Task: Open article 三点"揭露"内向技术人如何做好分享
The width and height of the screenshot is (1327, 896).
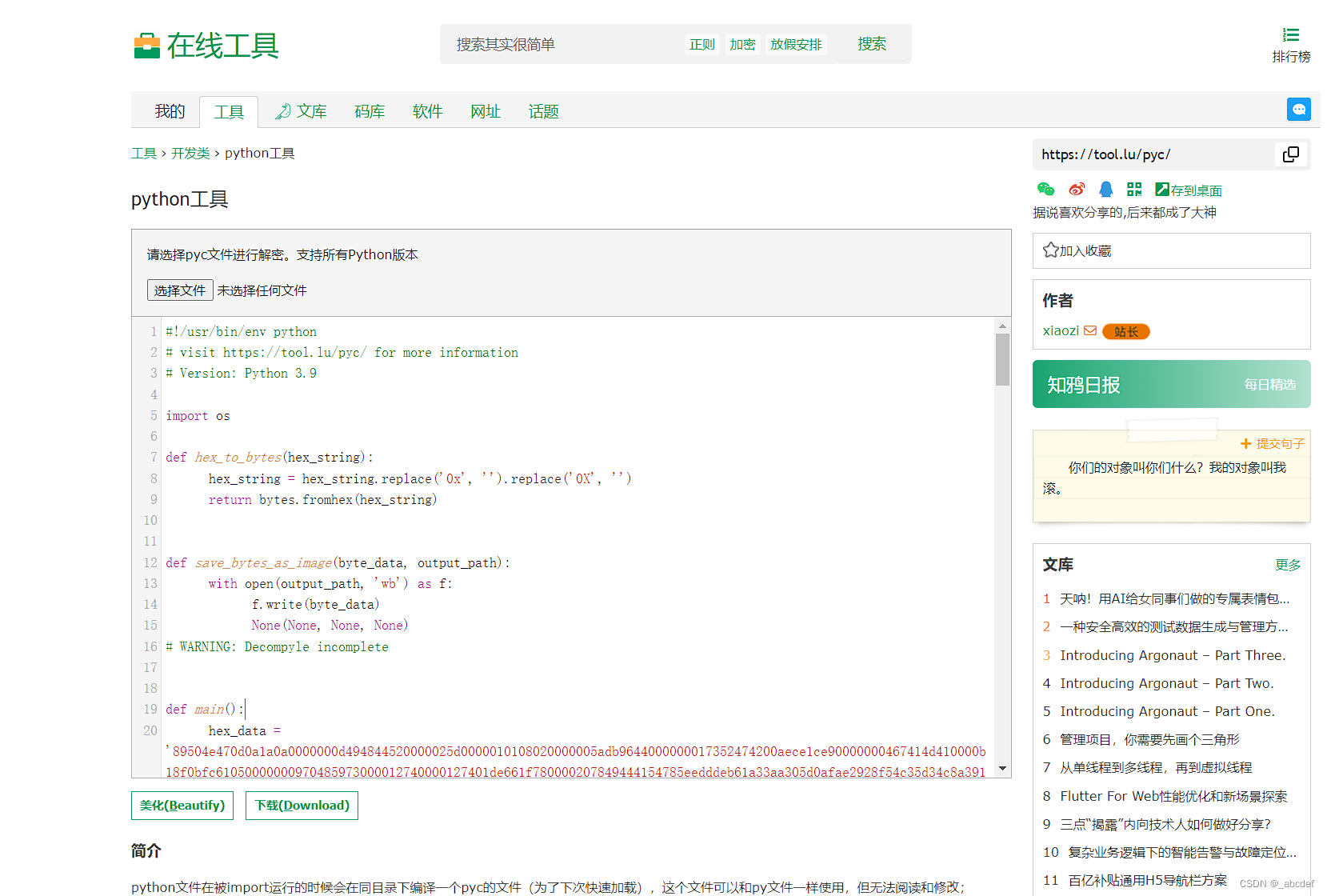Action: pos(1165,824)
